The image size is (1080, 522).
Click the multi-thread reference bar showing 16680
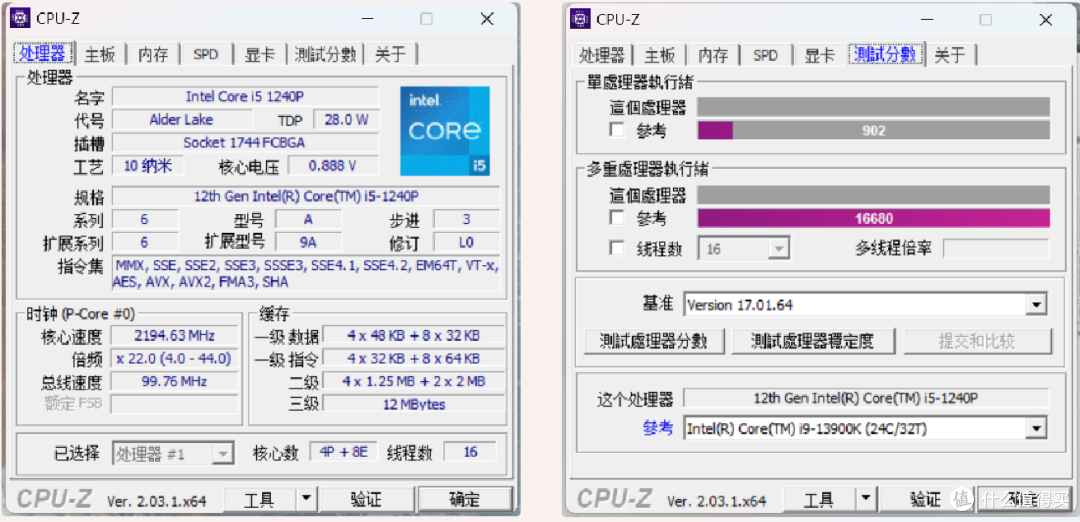(873, 218)
